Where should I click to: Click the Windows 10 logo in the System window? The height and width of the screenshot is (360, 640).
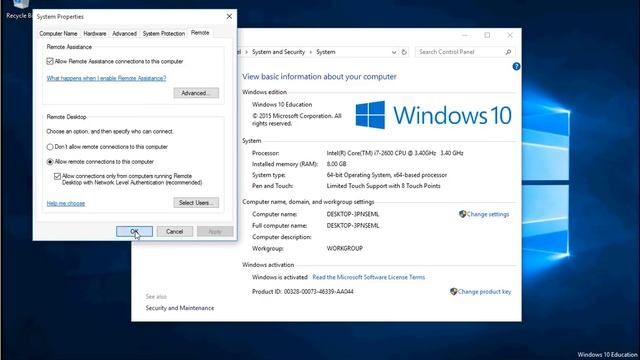433,115
